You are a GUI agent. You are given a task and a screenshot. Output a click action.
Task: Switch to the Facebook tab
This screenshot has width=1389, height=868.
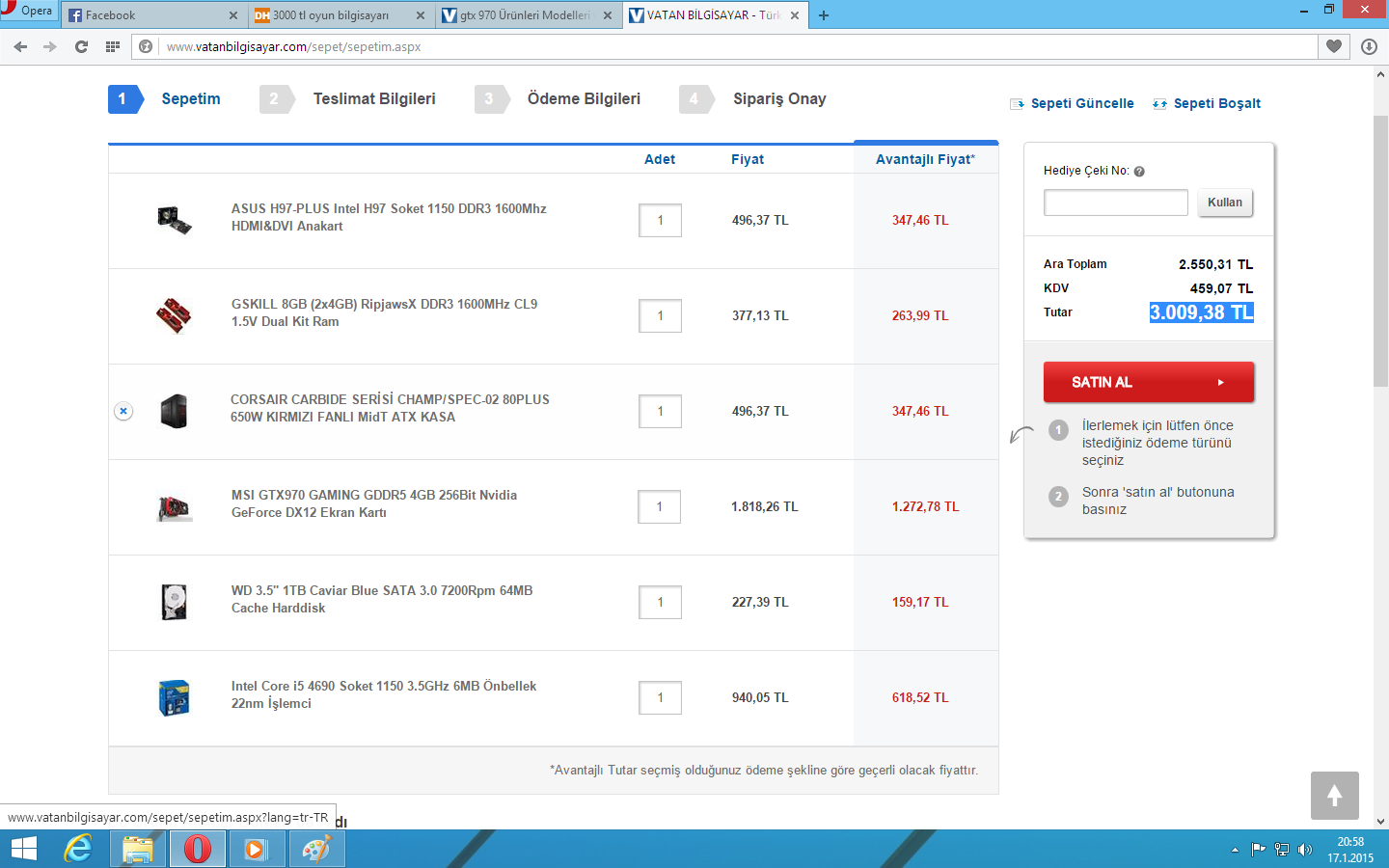click(151, 15)
